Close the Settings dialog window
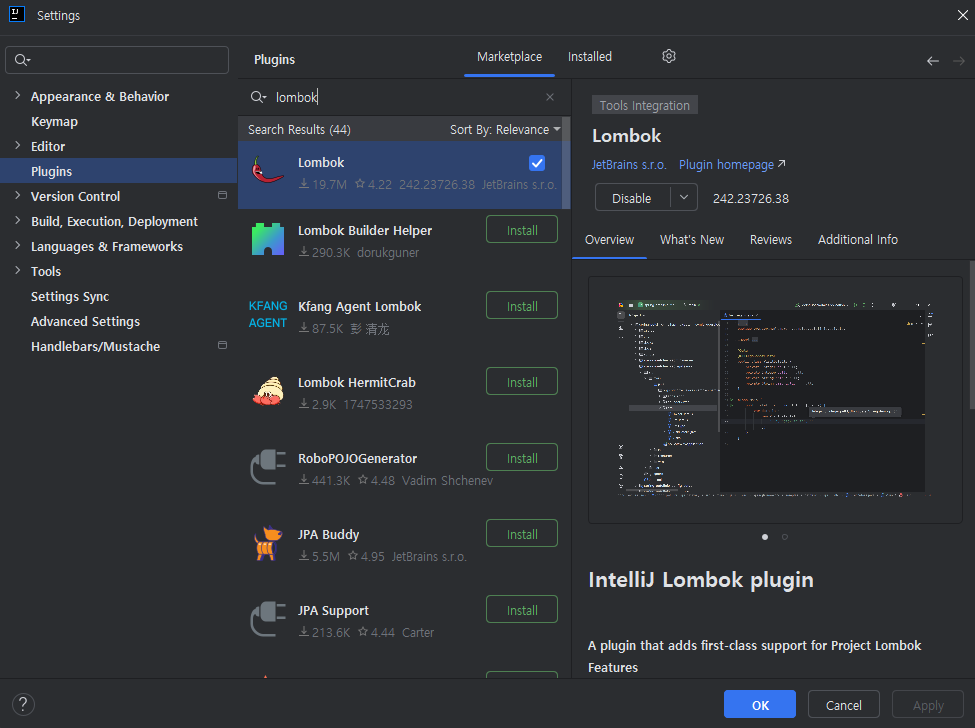Image resolution: width=975 pixels, height=728 pixels. [x=963, y=15]
